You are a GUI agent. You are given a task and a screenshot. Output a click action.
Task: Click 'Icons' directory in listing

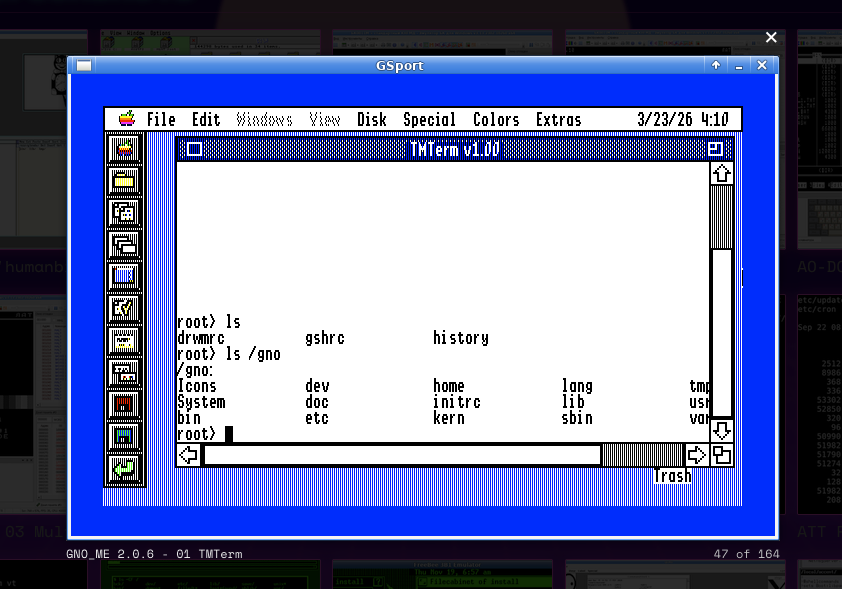[x=197, y=386]
